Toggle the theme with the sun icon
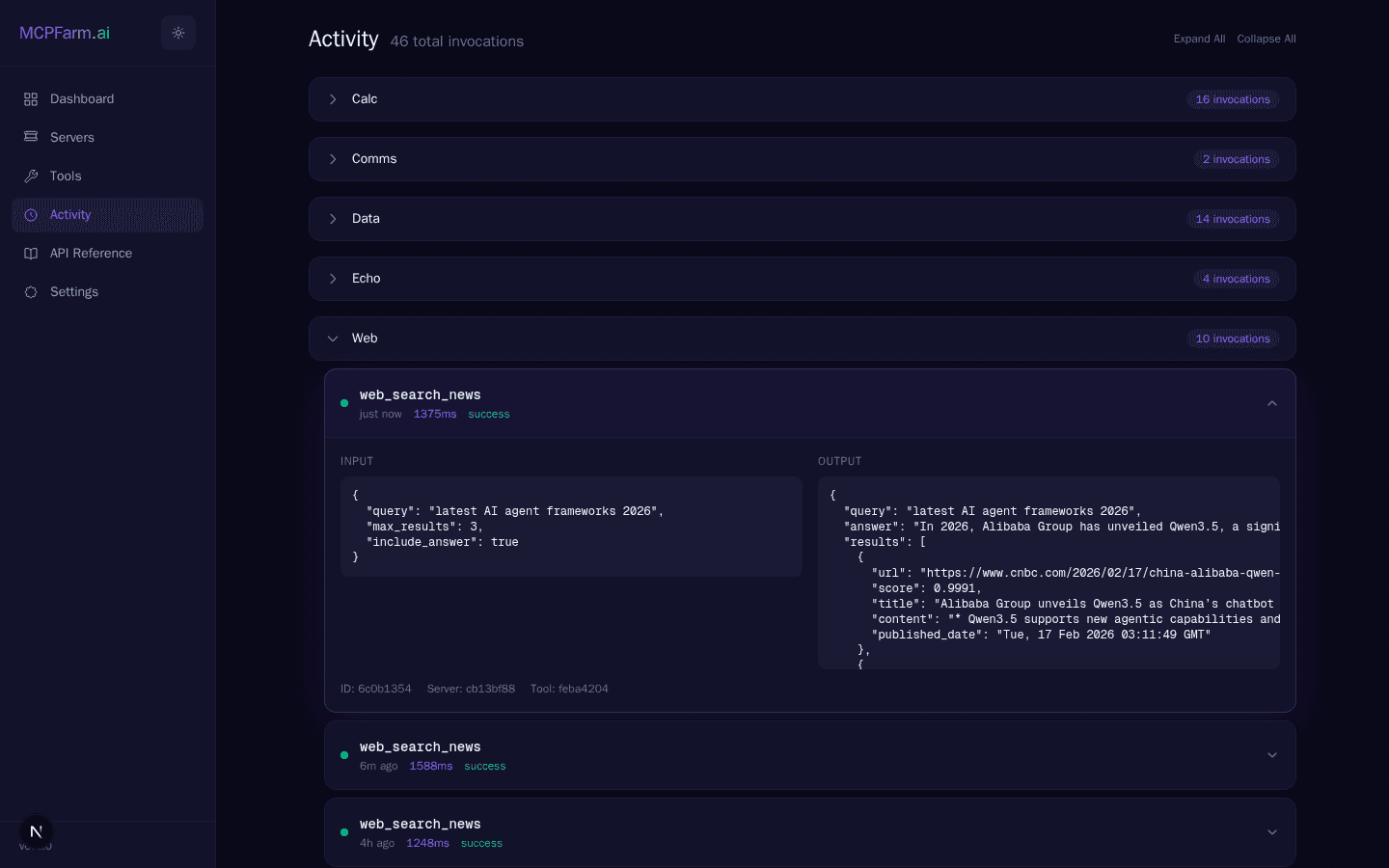The height and width of the screenshot is (868, 1389). 177,32
